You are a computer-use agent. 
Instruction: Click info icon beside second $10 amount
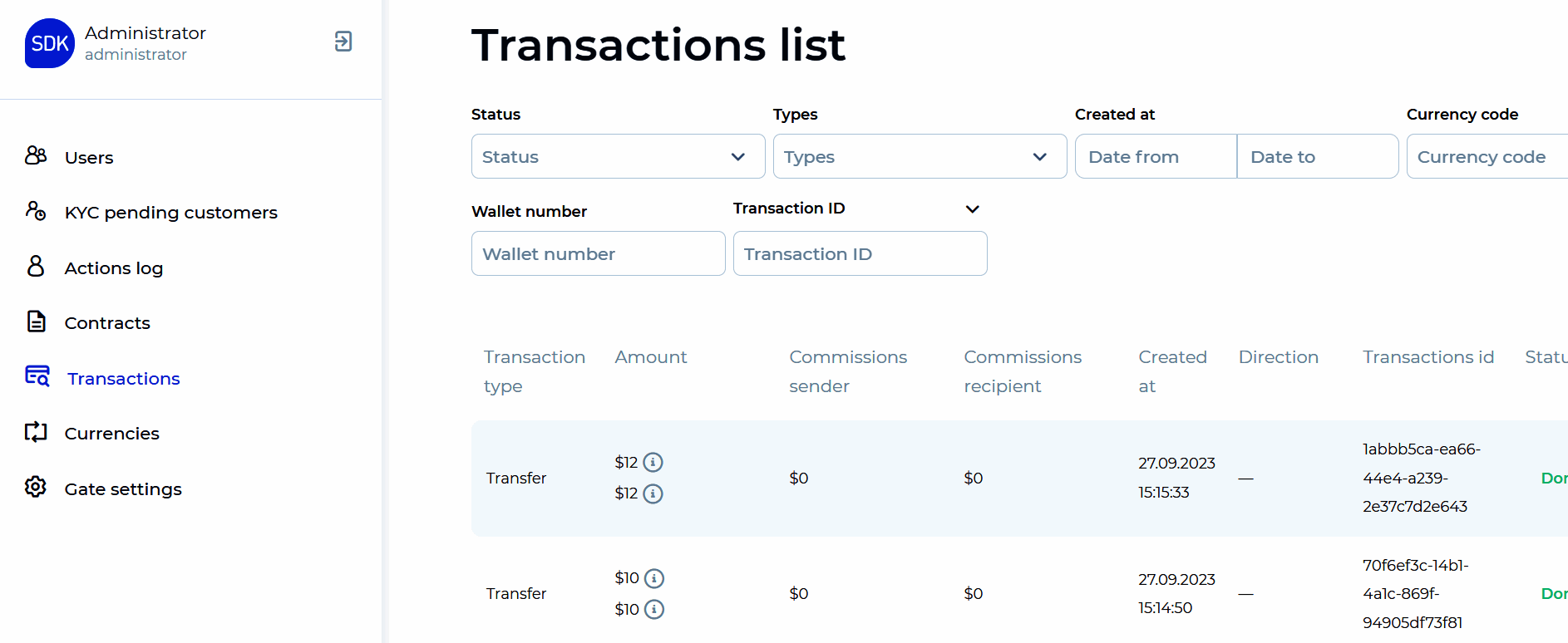[654, 609]
